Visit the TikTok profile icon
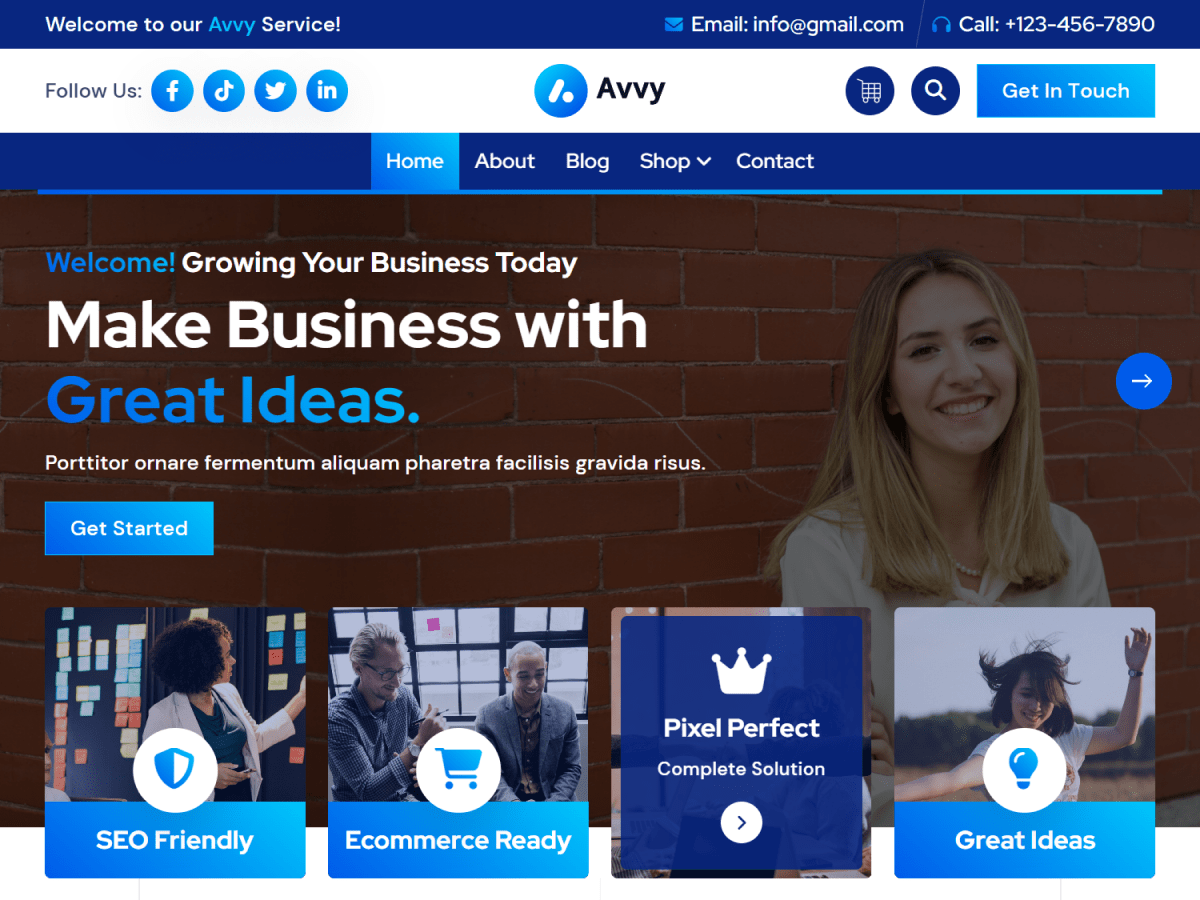 [224, 91]
